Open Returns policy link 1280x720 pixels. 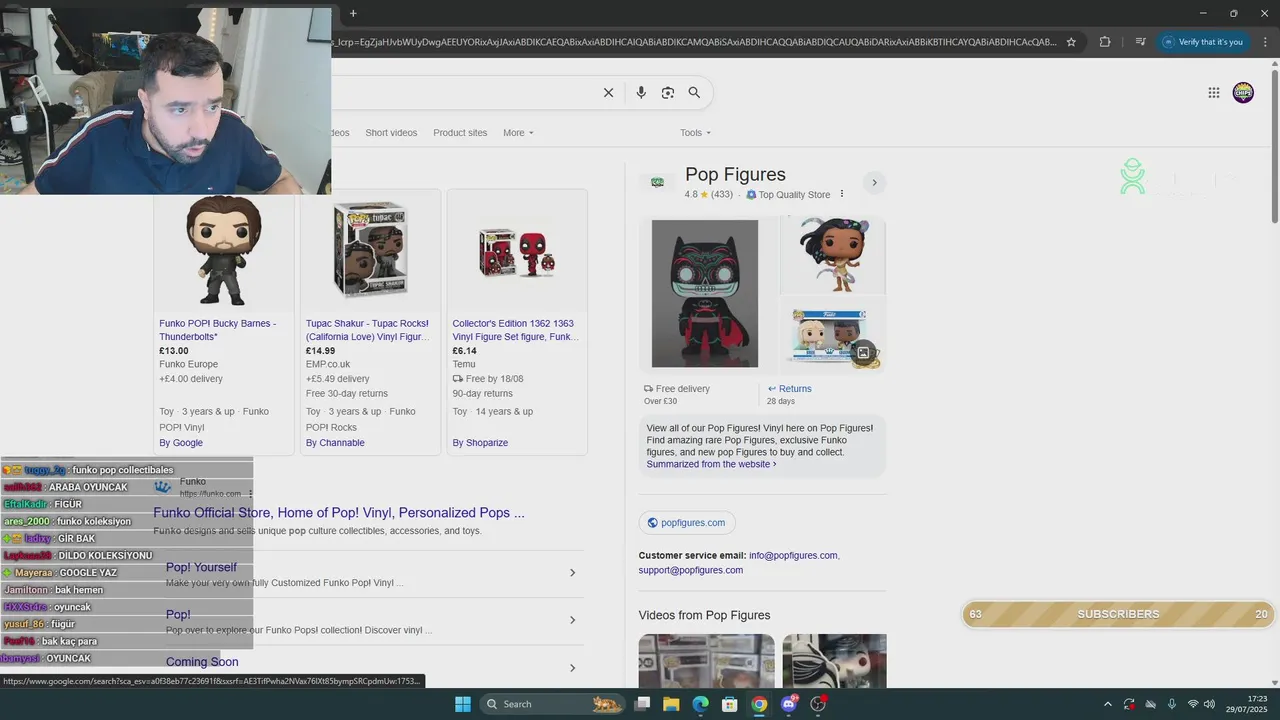(x=789, y=389)
